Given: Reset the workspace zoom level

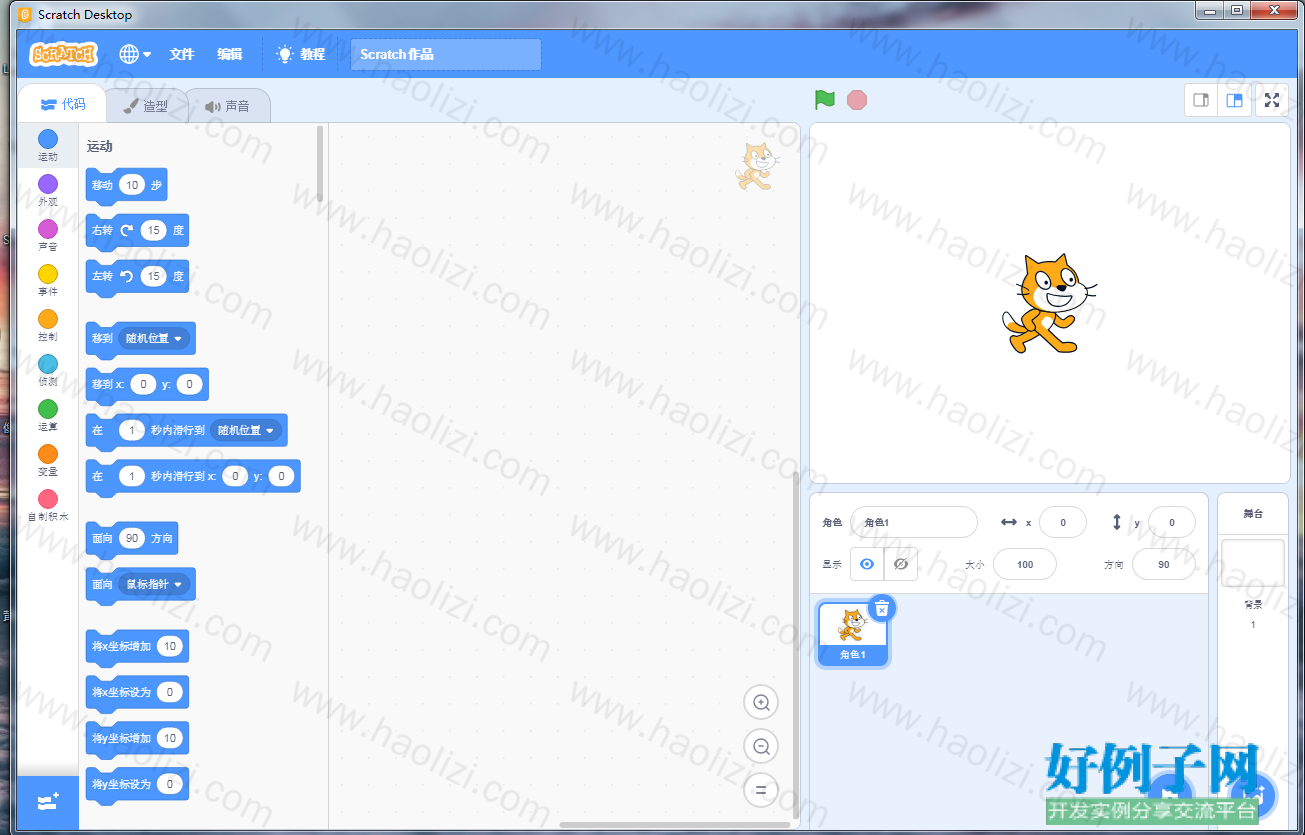Looking at the screenshot, I should [761, 790].
